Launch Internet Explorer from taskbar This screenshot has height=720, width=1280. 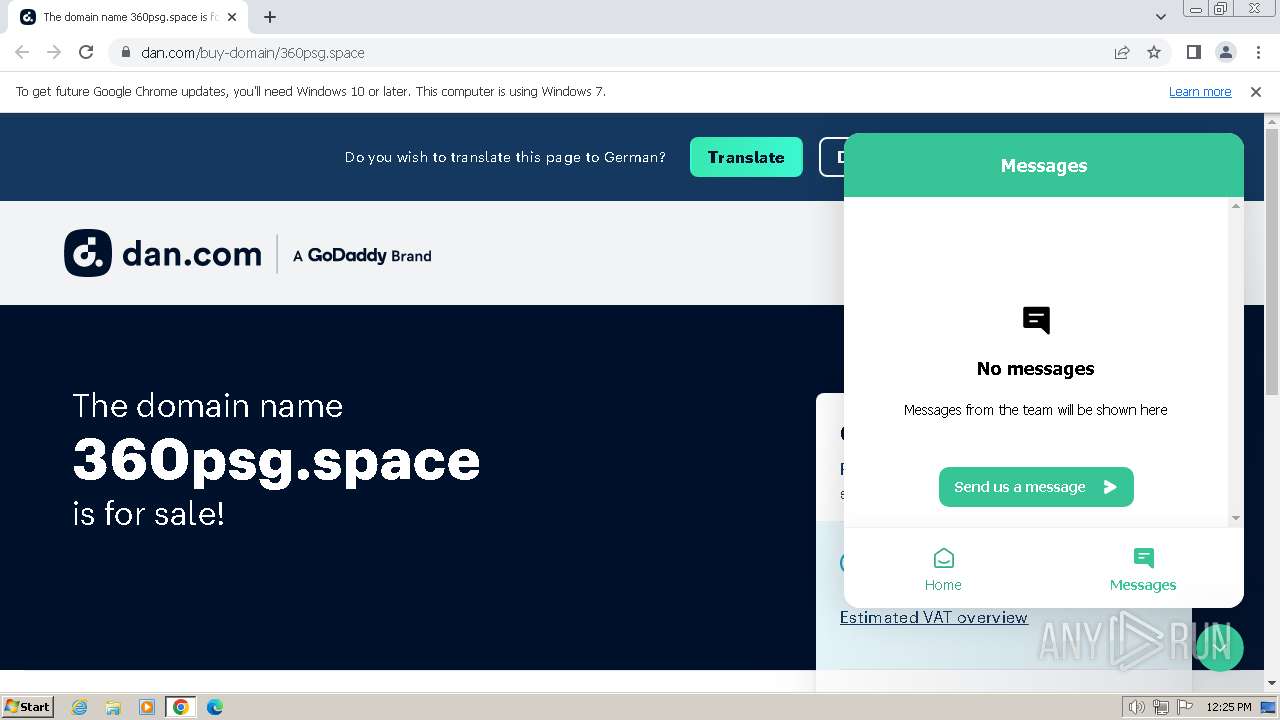pos(80,707)
